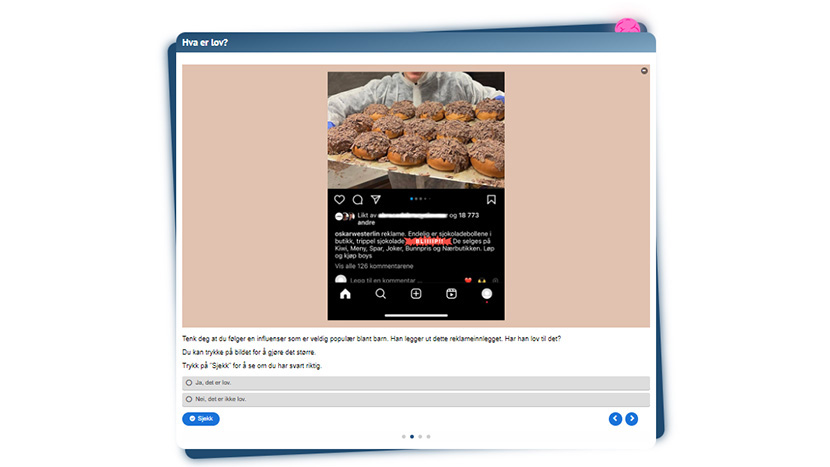Click the comment bubble icon
Screen dimensions: 830x467
click(x=358, y=200)
